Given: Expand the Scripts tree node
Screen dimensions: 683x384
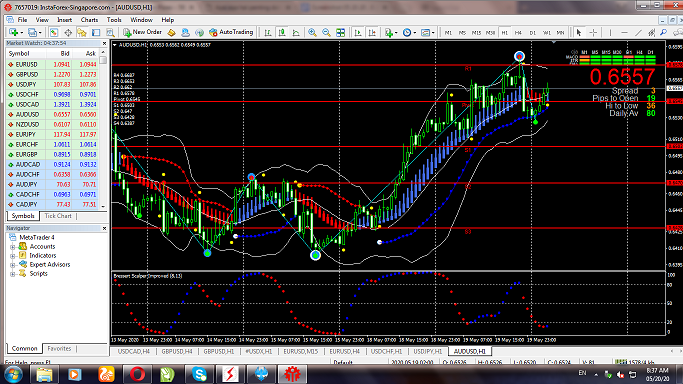Looking at the screenshot, I should [x=13, y=274].
